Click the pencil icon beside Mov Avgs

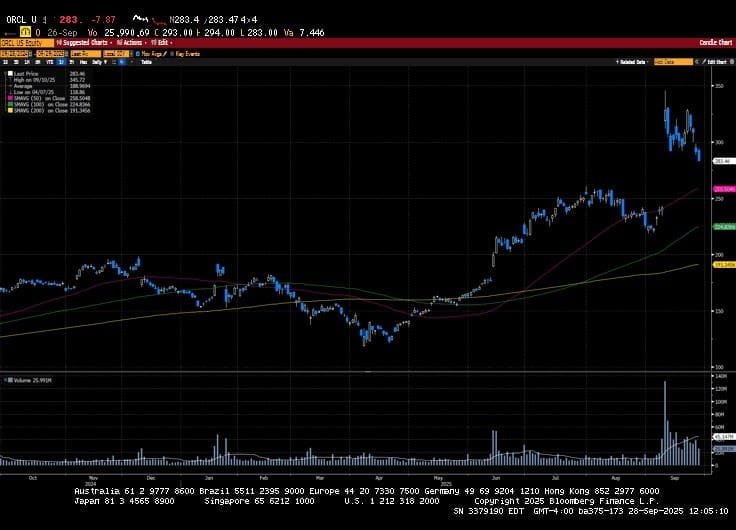[164, 53]
